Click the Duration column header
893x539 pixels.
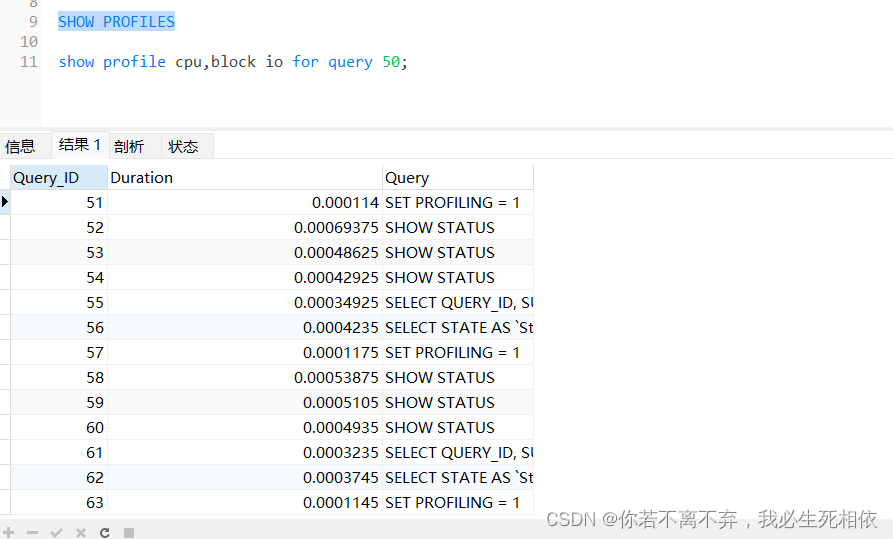tap(245, 178)
